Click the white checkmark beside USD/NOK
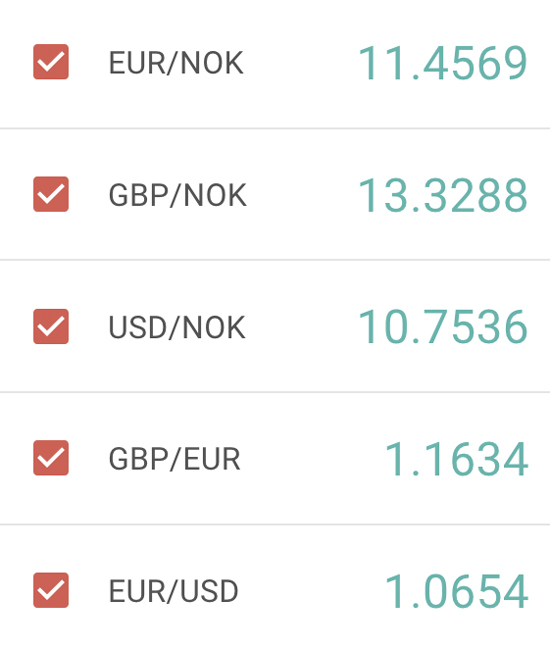This screenshot has height=650, width=550. point(51,327)
